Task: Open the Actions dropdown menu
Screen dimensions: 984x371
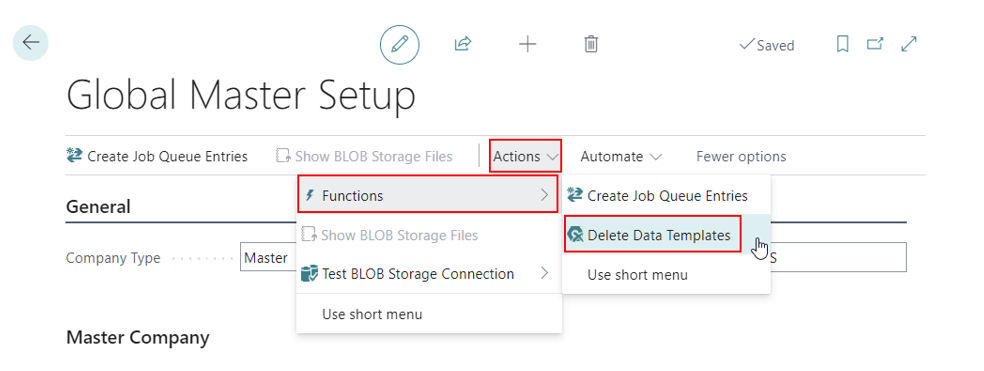Action: click(x=525, y=156)
